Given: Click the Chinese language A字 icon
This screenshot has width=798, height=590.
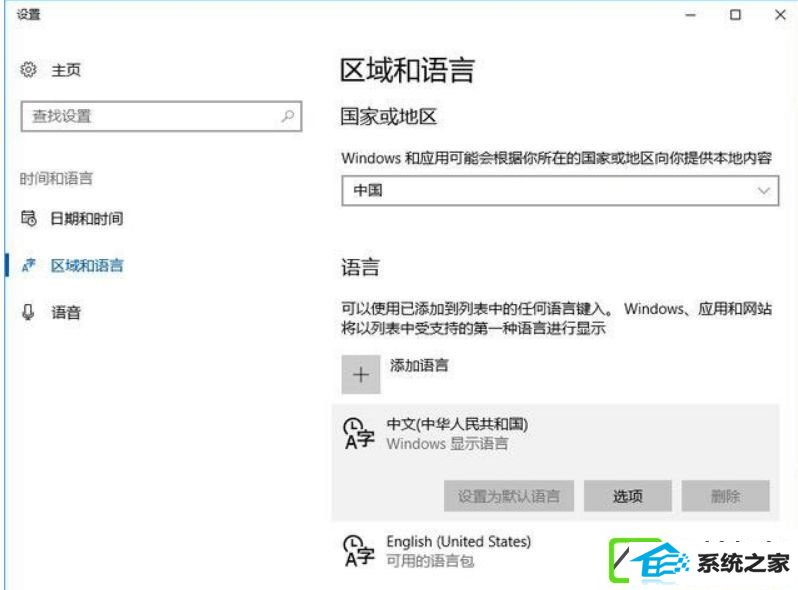Looking at the screenshot, I should click(359, 434).
